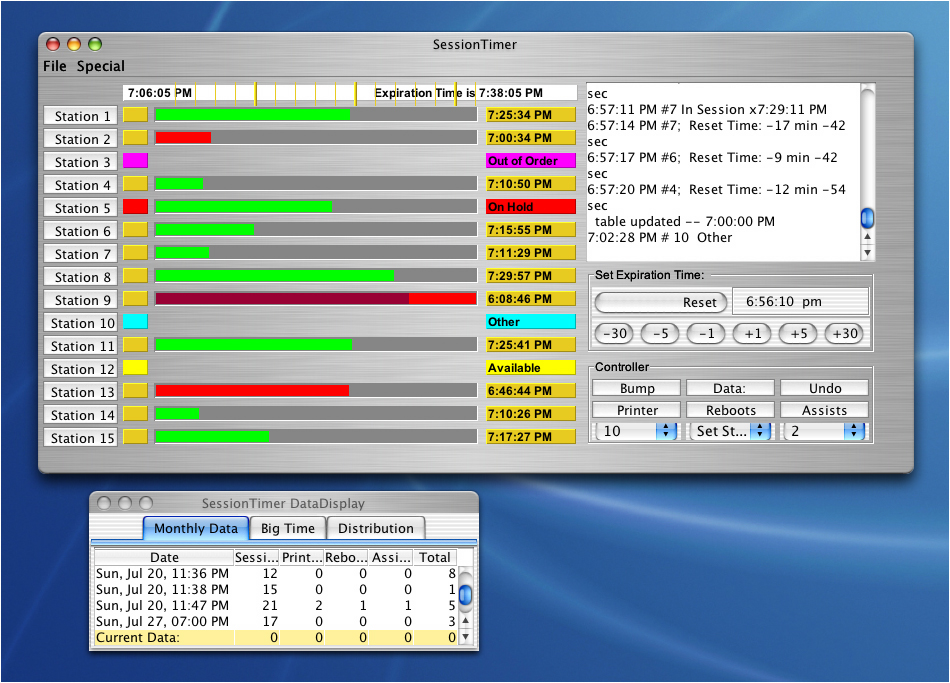The height and width of the screenshot is (683, 950).
Task: Open the station number dropdown showing 10
Action: point(636,431)
